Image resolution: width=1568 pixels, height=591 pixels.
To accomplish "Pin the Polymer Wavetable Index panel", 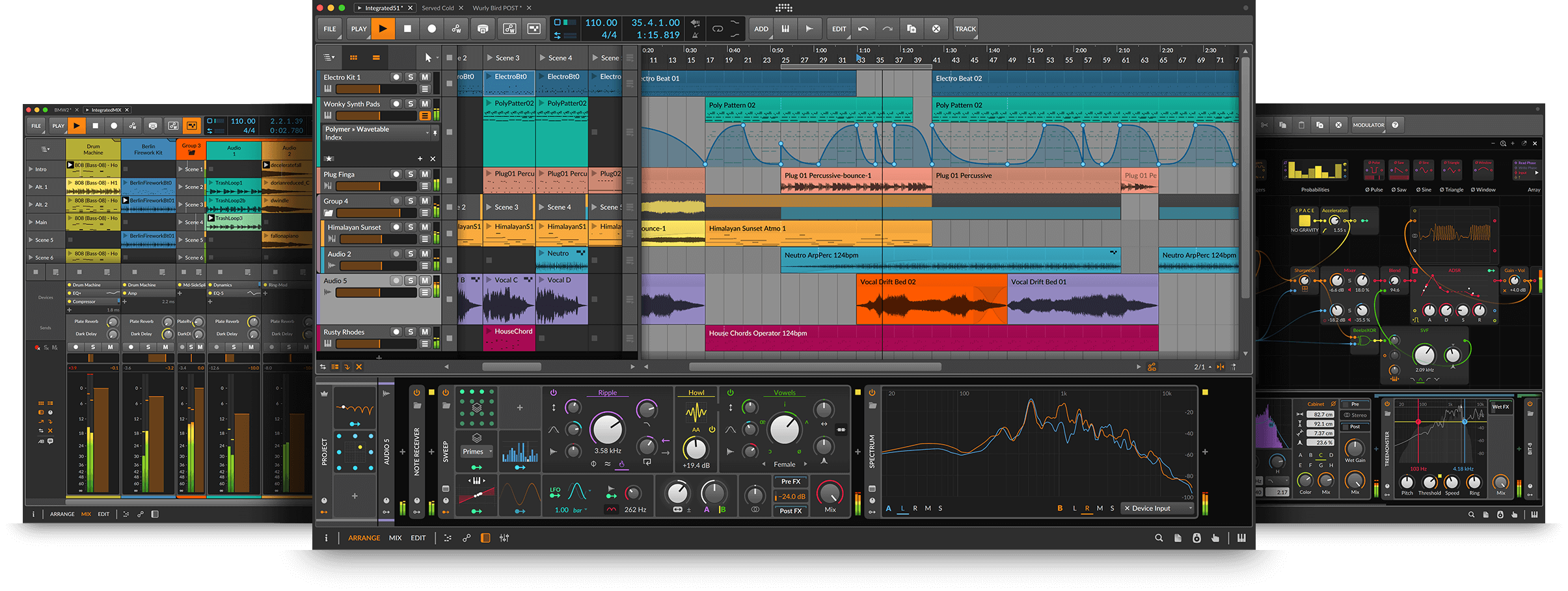I will (x=435, y=133).
